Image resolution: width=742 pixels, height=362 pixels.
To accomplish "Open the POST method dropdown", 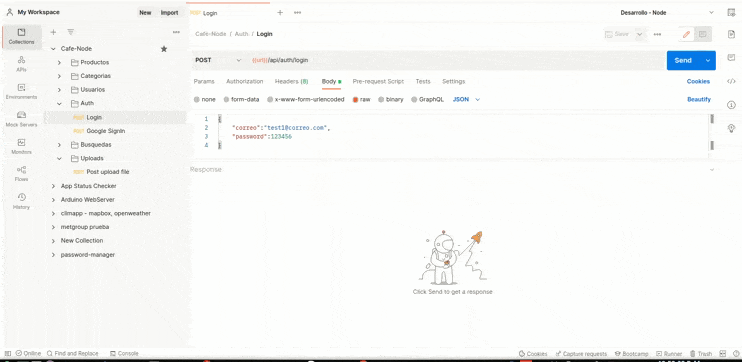I will [x=219, y=61].
